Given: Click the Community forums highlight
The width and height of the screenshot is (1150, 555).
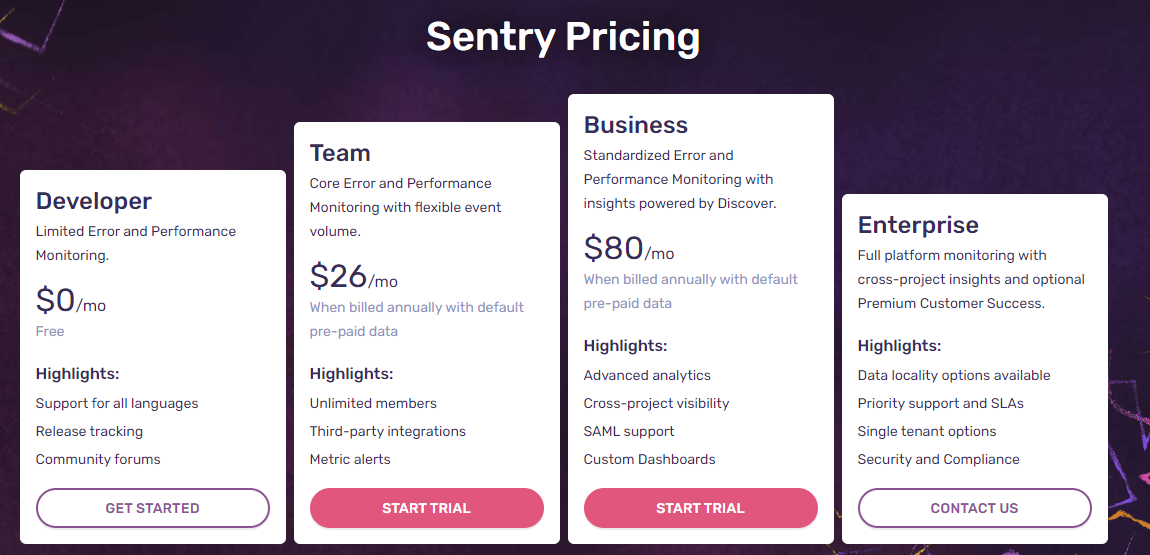Looking at the screenshot, I should (x=98, y=460).
